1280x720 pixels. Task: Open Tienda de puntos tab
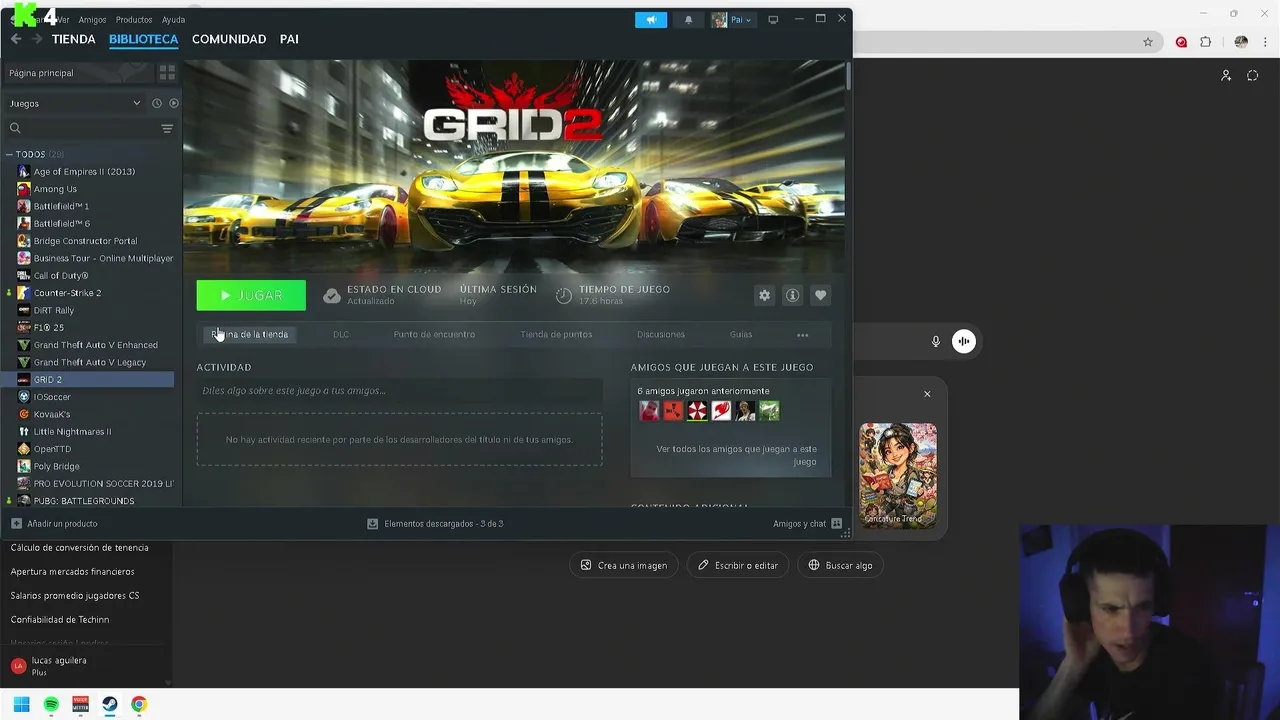pyautogui.click(x=556, y=335)
